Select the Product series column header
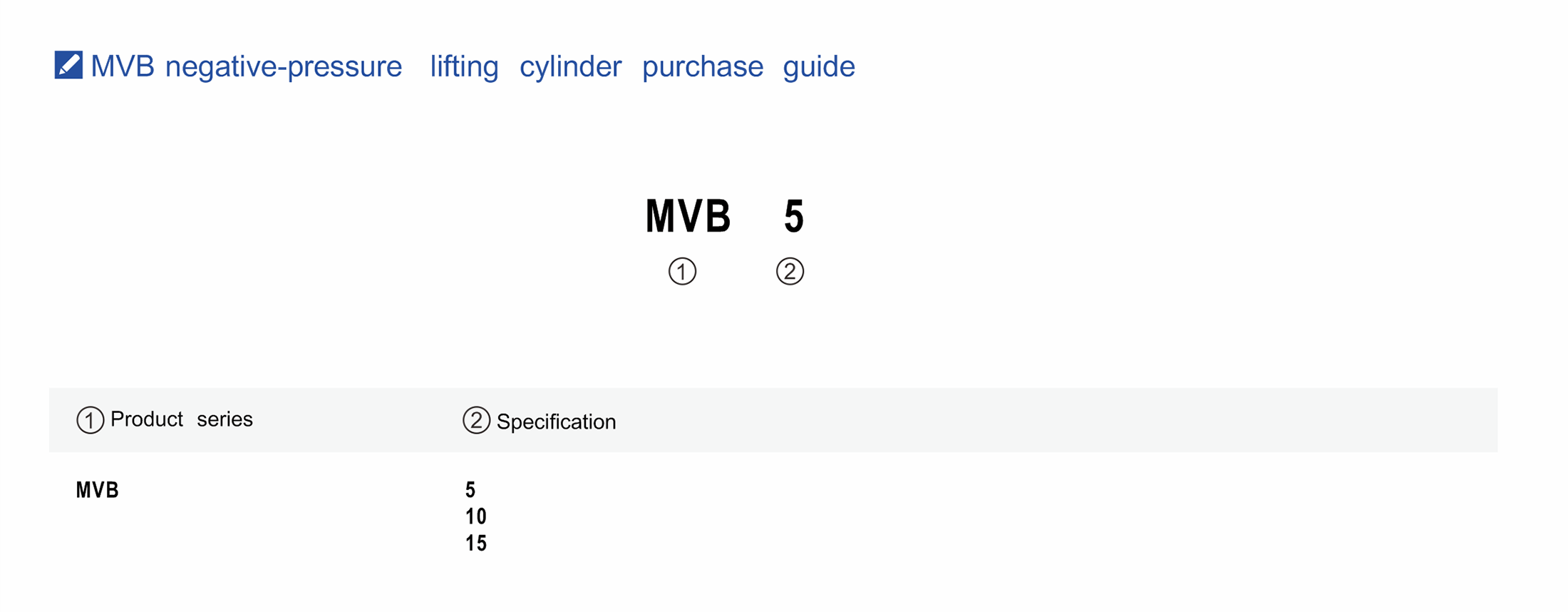The image size is (1568, 612). 181,419
